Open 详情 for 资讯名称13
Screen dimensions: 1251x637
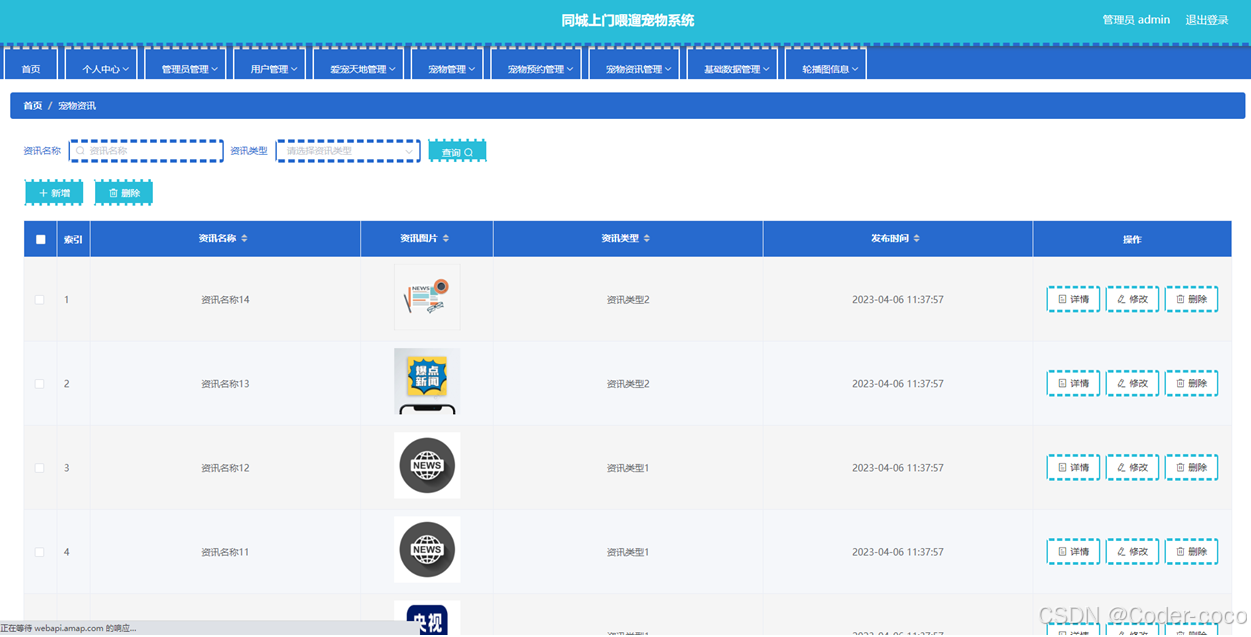1073,383
